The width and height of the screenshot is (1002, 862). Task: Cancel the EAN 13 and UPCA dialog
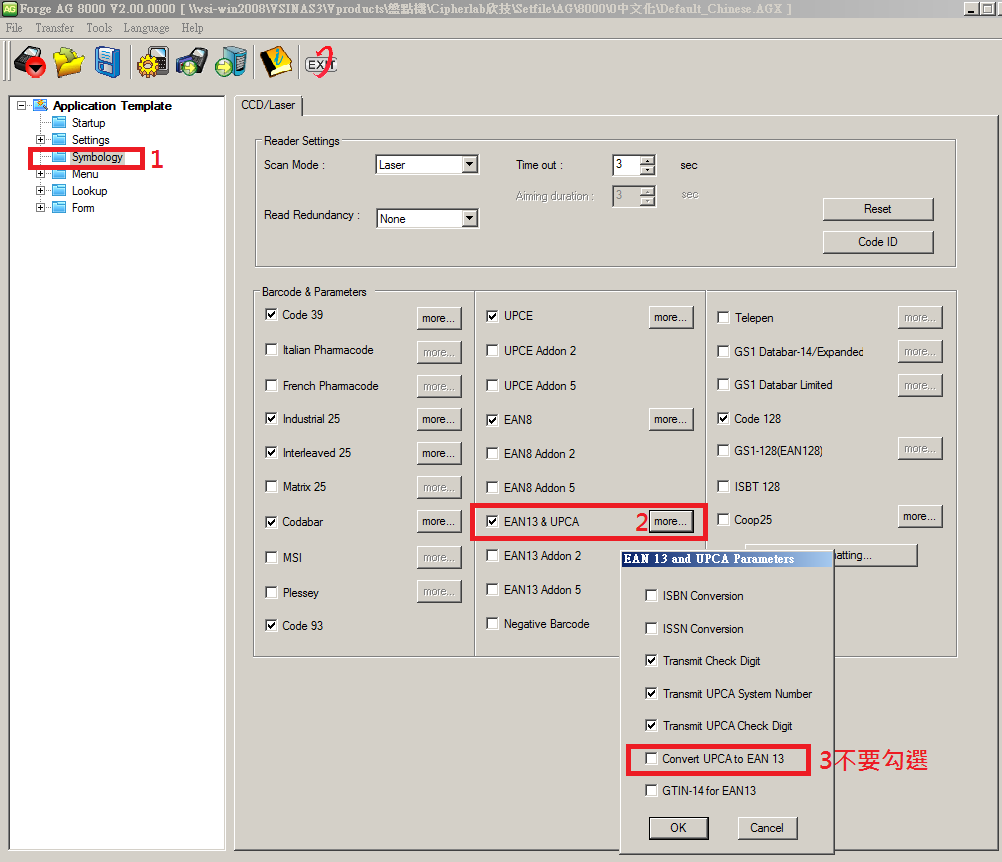coord(767,827)
